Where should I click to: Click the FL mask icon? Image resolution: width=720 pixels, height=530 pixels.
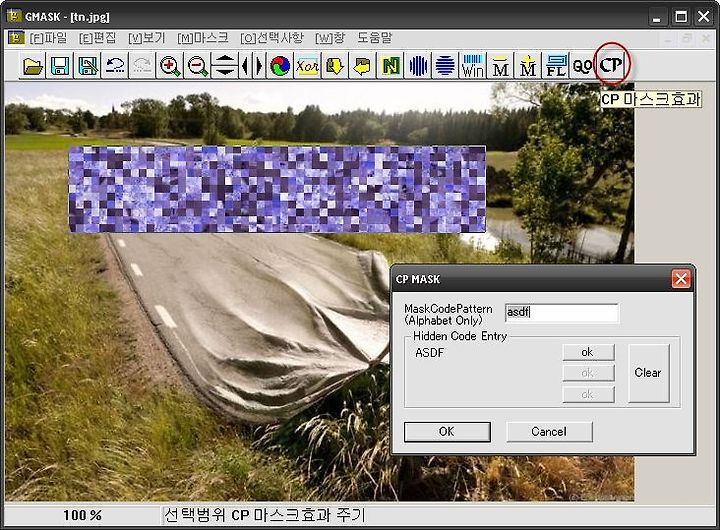tap(556, 66)
